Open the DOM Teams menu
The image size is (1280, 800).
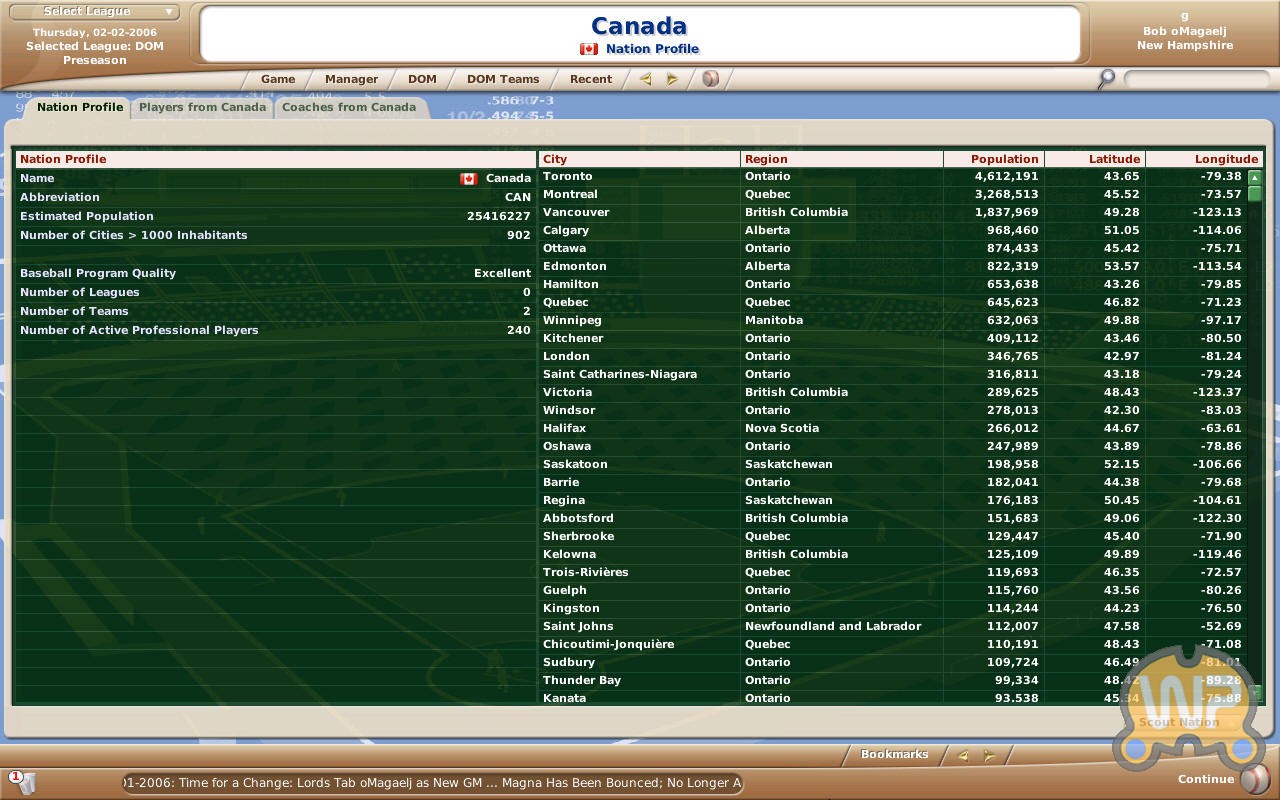coord(502,79)
